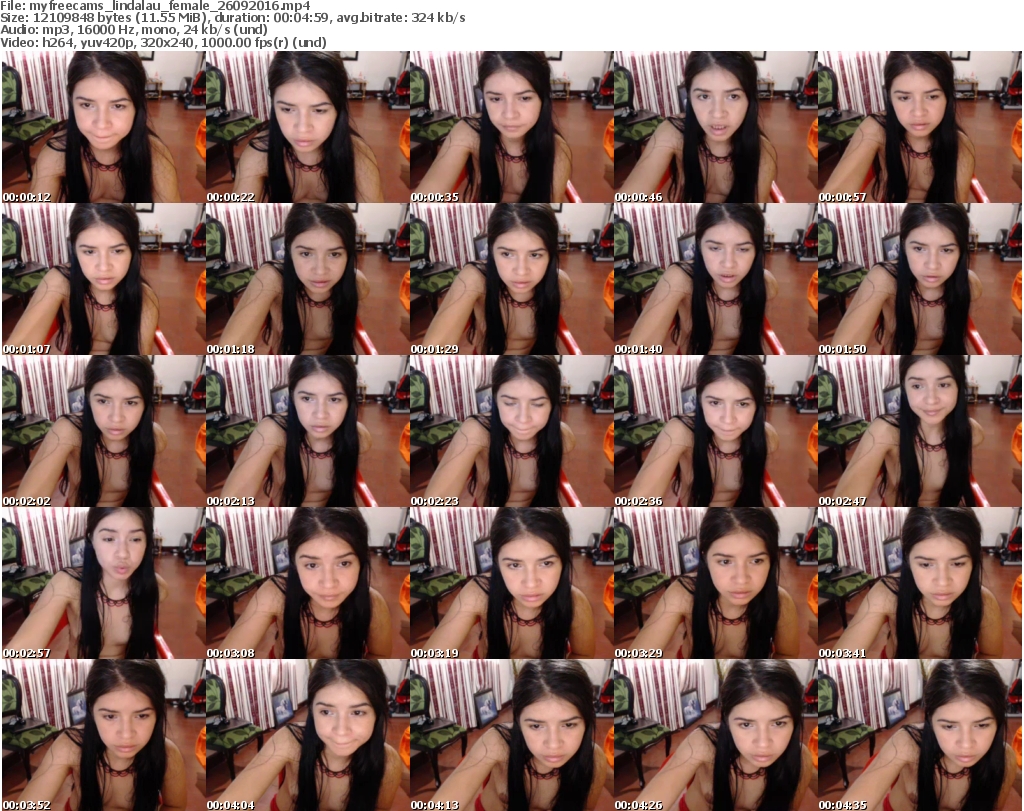Click the Video codec info line
This screenshot has width=1024, height=811.
click(164, 43)
